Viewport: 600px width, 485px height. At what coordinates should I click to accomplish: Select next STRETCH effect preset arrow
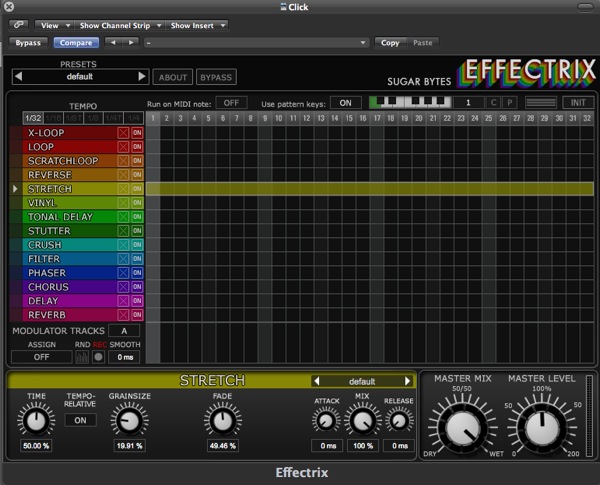[407, 381]
